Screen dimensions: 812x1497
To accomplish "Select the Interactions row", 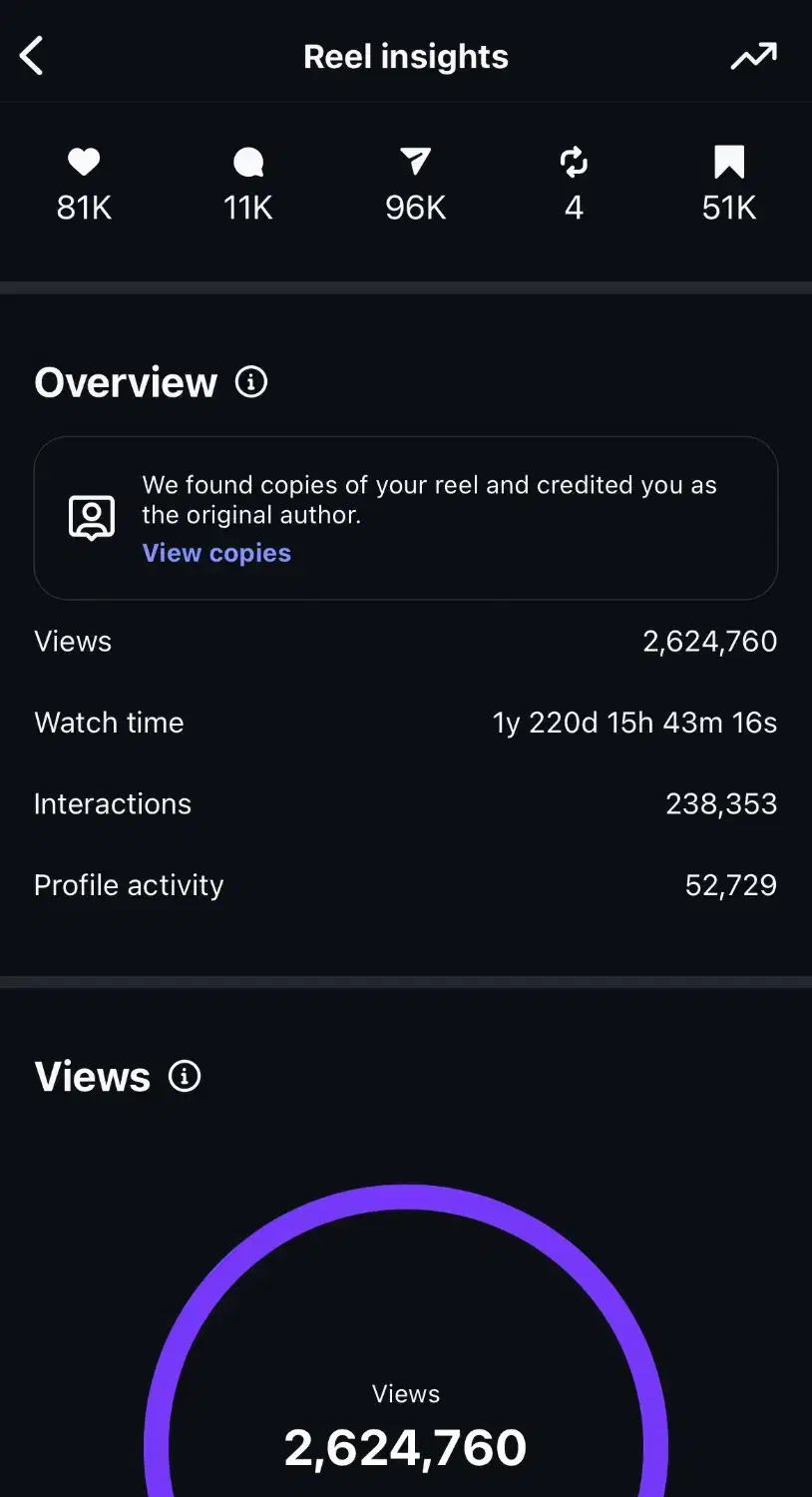I will pyautogui.click(x=405, y=803).
